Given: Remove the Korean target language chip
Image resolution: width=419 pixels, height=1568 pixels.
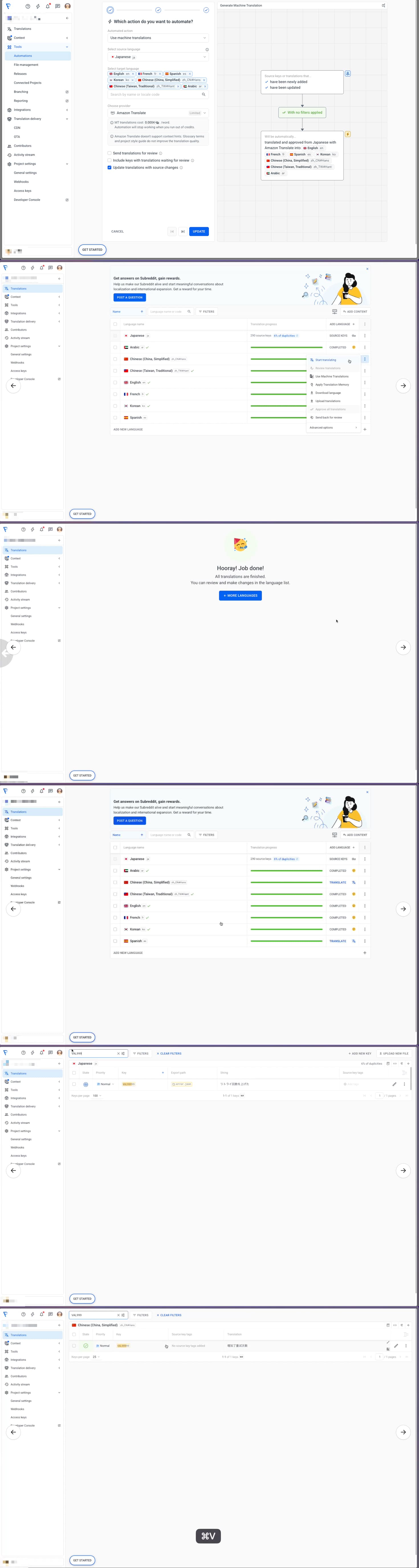Looking at the screenshot, I should pos(132,80).
